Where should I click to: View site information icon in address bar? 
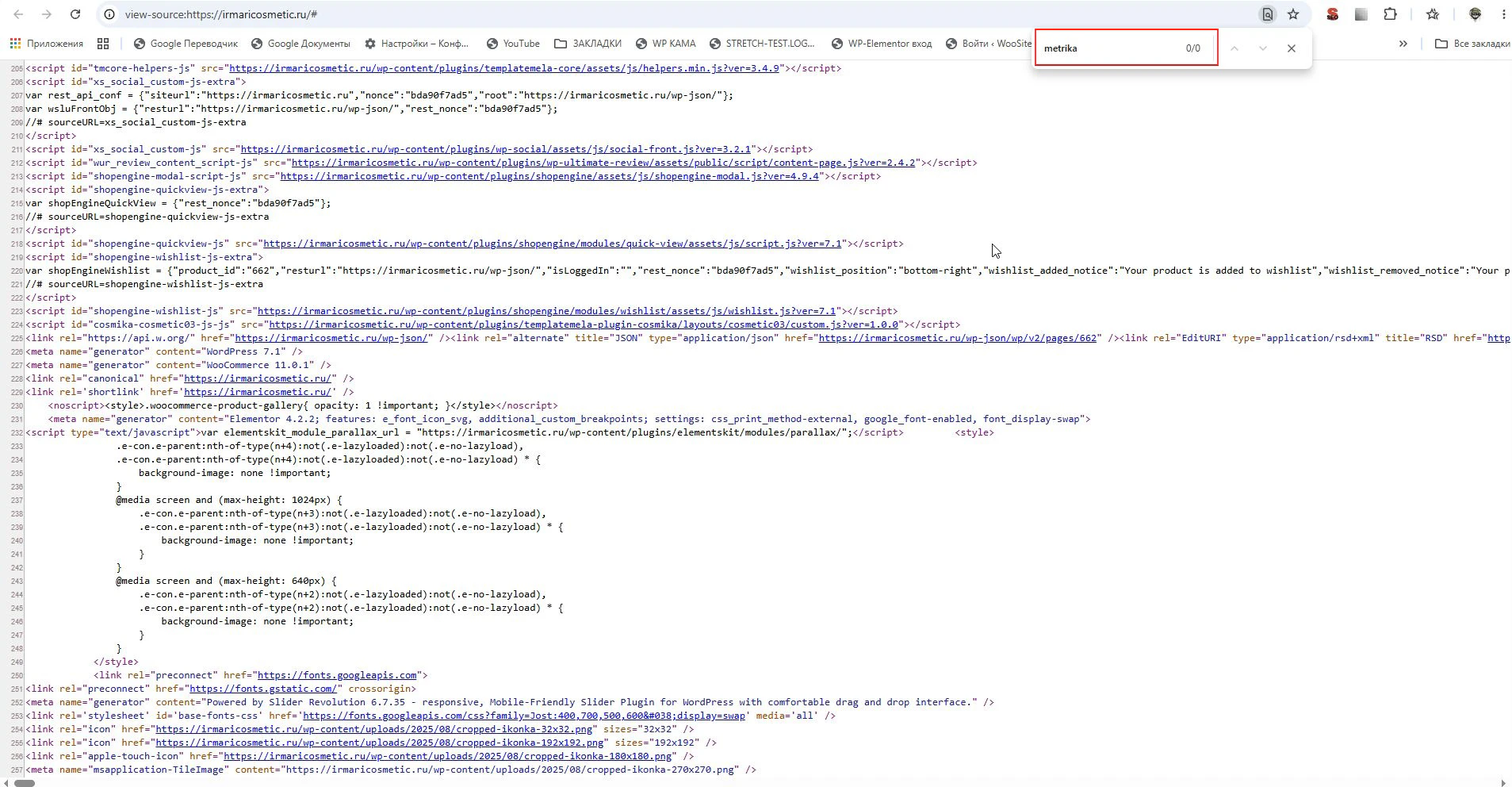pyautogui.click(x=109, y=14)
